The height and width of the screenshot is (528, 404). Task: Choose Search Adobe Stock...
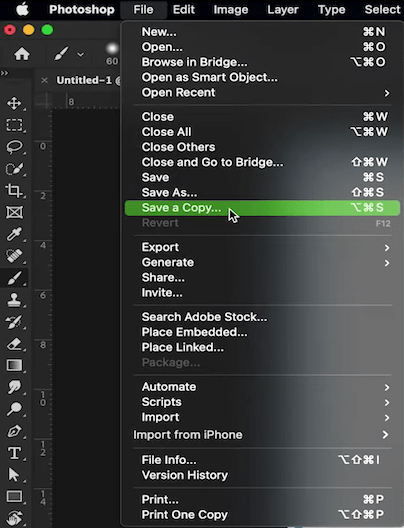click(263, 317)
